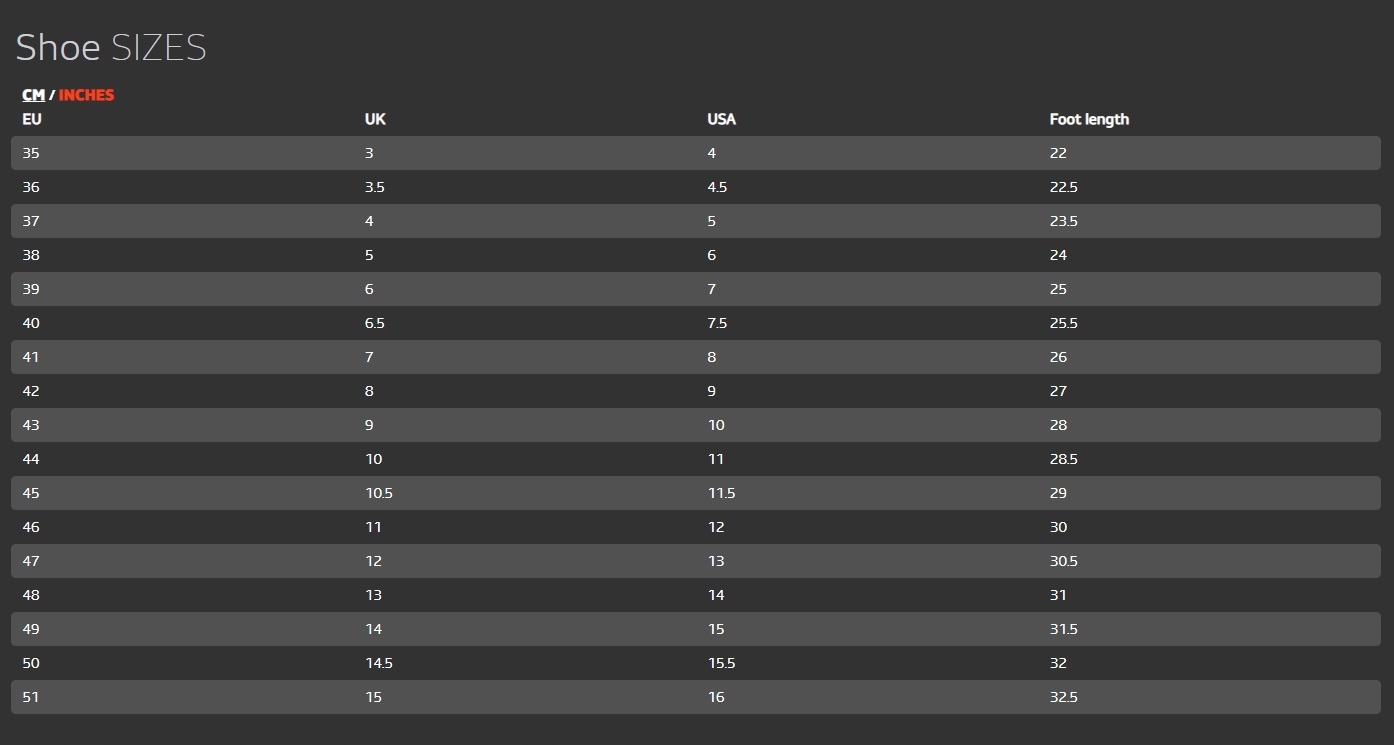Switch units to CM
This screenshot has width=1394, height=745.
33,95
